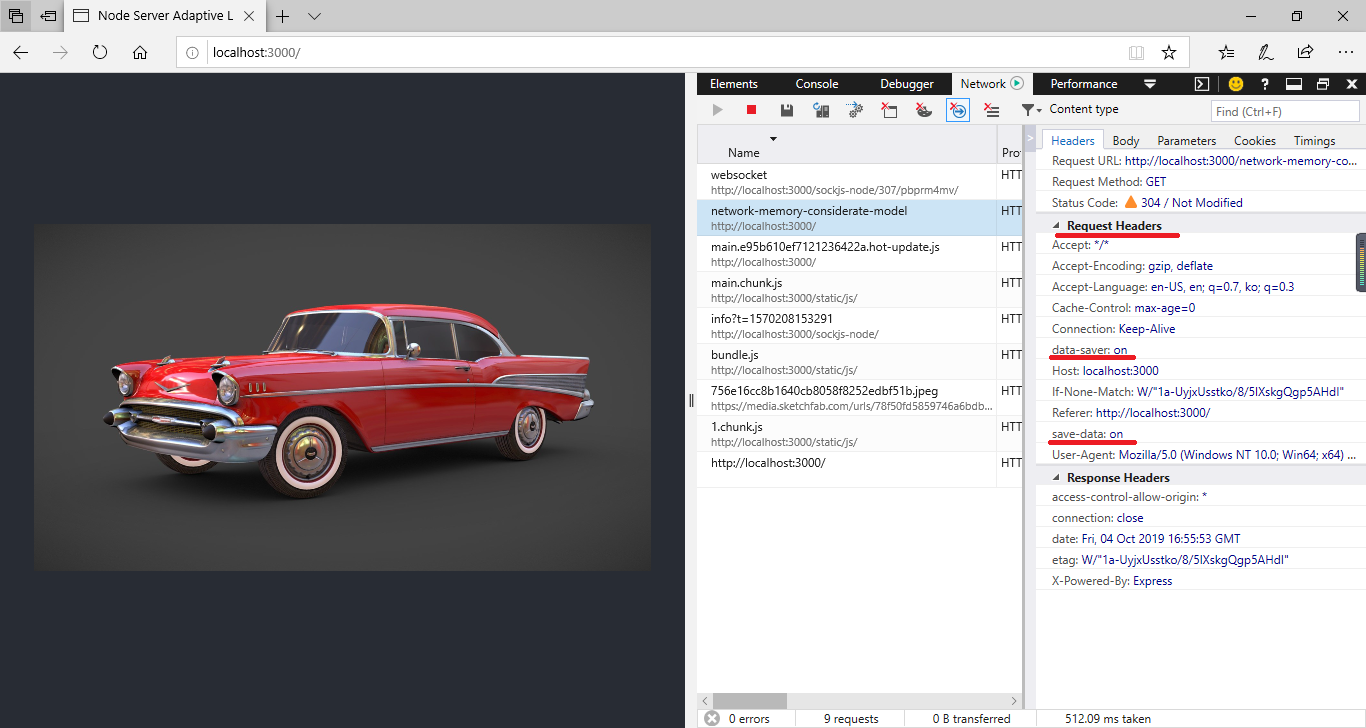Image resolution: width=1366 pixels, height=728 pixels.
Task: Click the 0 errors status indicator
Action: pyautogui.click(x=744, y=718)
